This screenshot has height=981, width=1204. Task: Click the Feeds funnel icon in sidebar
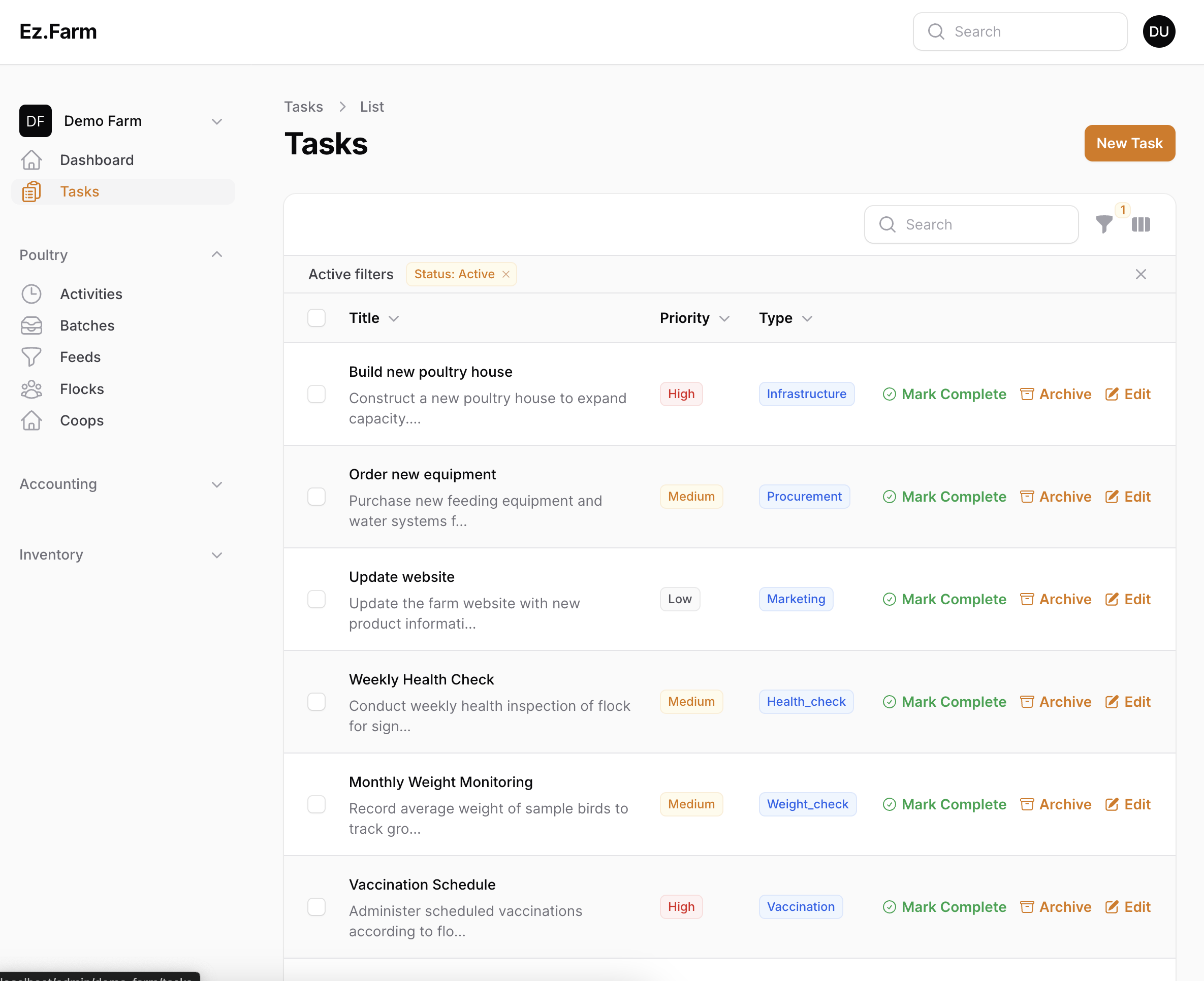(31, 357)
